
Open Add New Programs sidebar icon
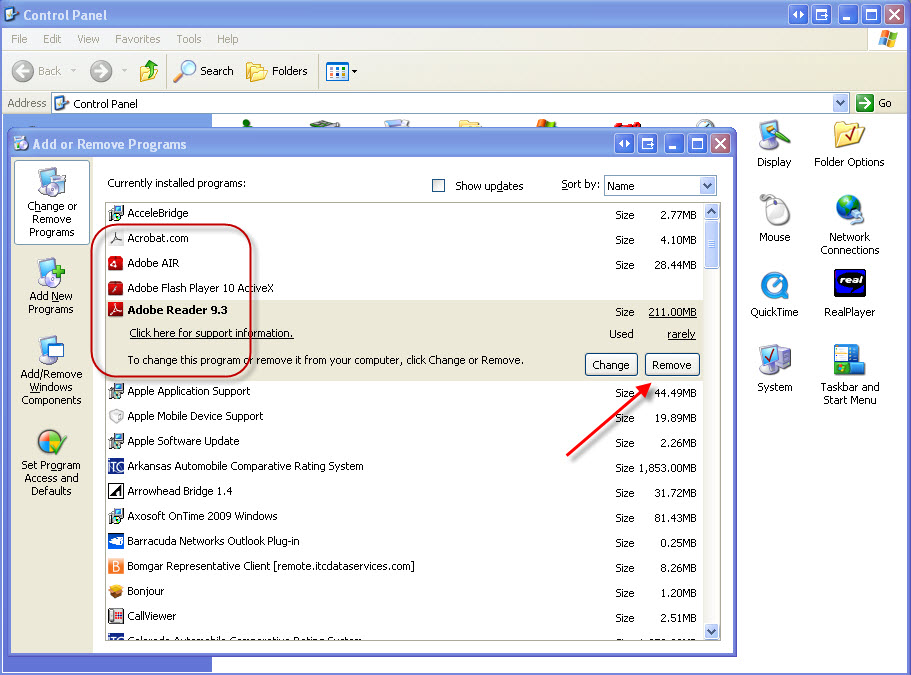click(x=51, y=286)
